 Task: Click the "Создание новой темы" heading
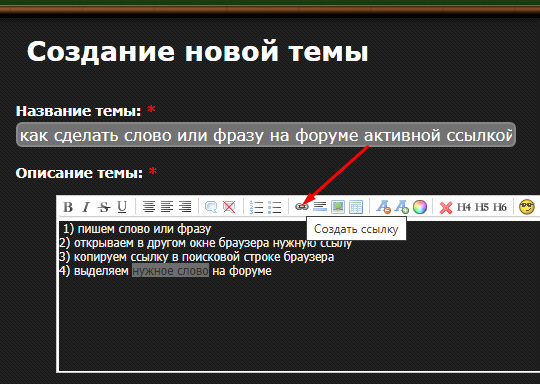click(x=198, y=52)
